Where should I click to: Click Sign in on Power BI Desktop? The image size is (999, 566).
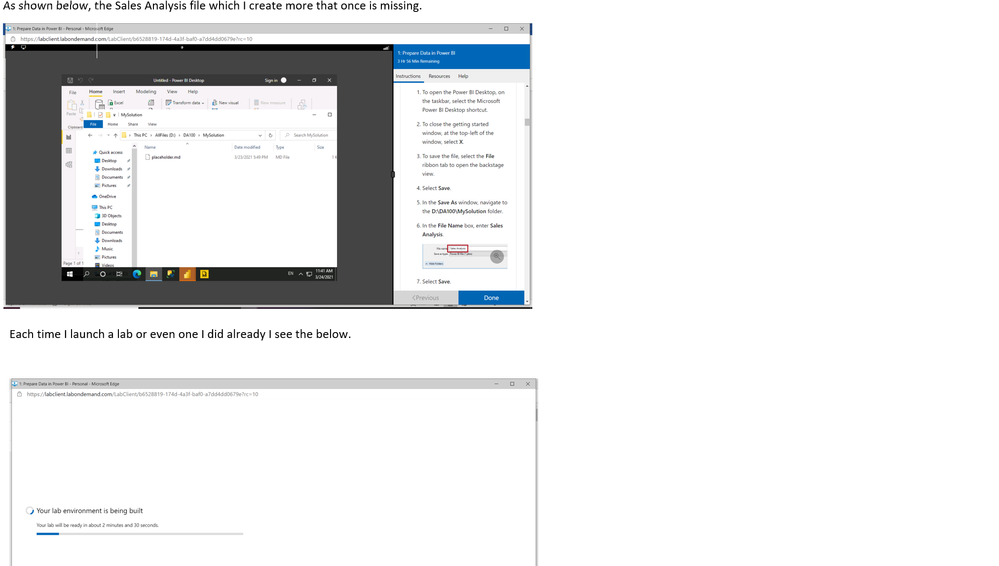pyautogui.click(x=271, y=80)
